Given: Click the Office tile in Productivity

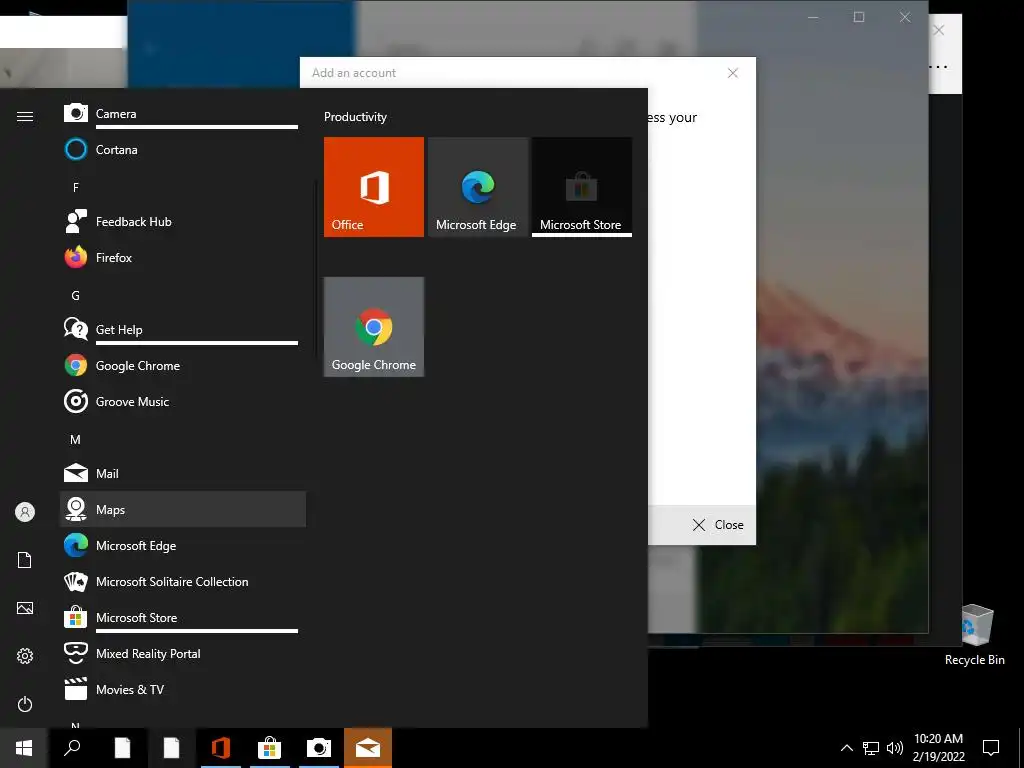Looking at the screenshot, I should click(374, 187).
